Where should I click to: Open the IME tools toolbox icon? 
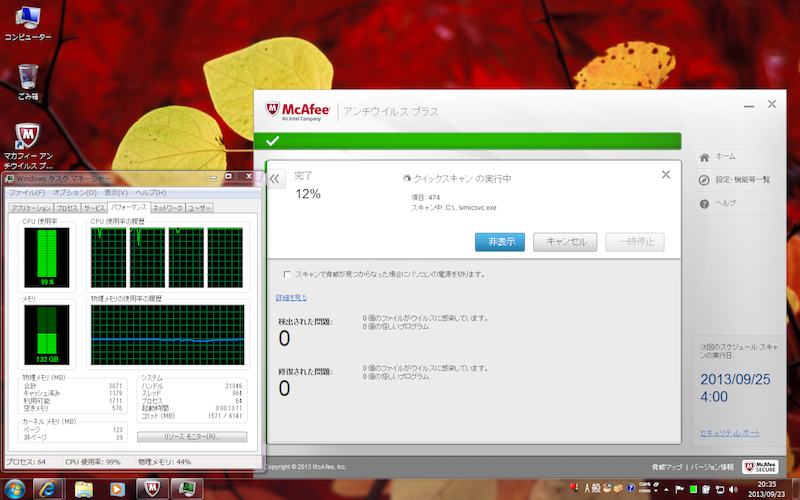tap(618, 488)
